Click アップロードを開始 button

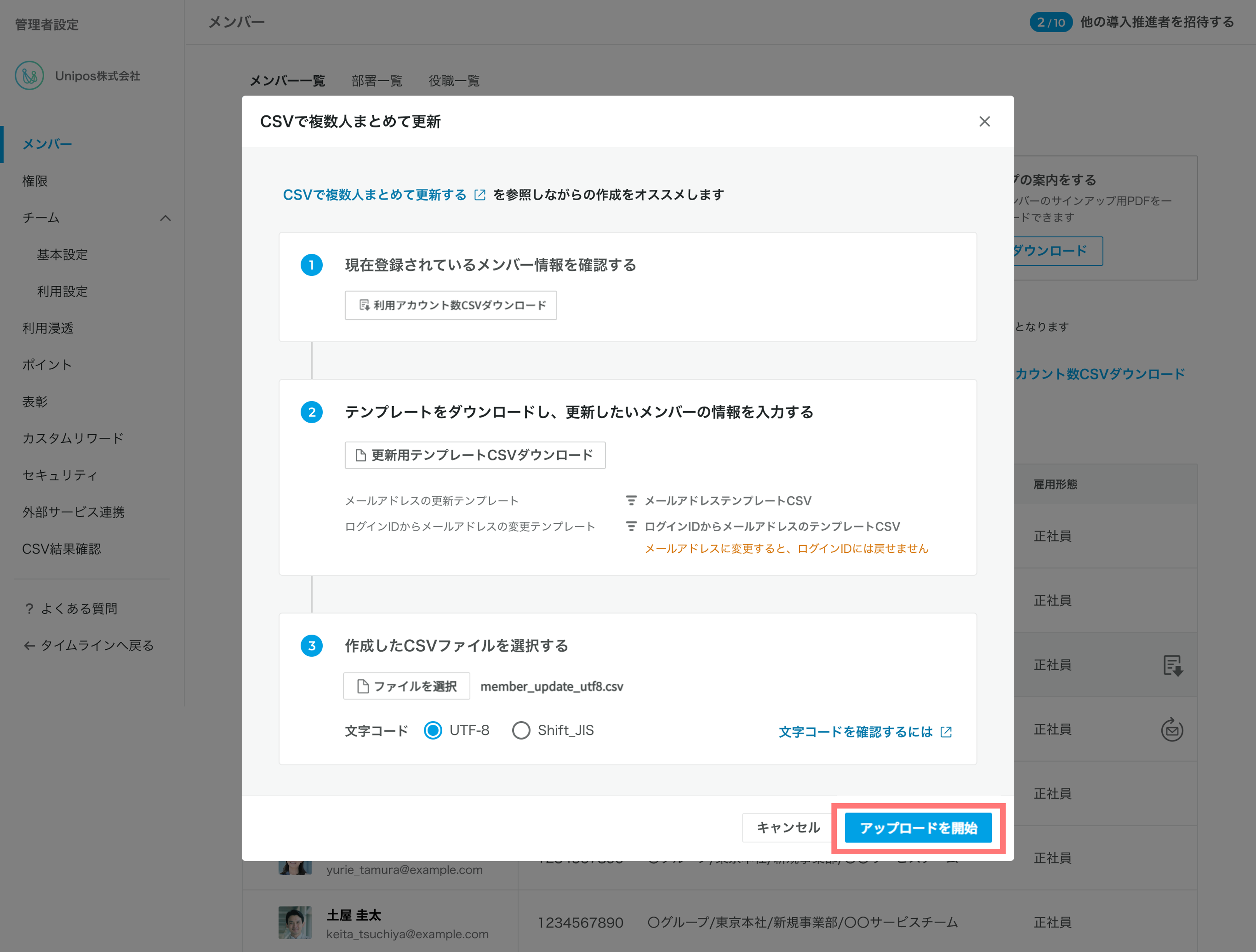click(918, 828)
